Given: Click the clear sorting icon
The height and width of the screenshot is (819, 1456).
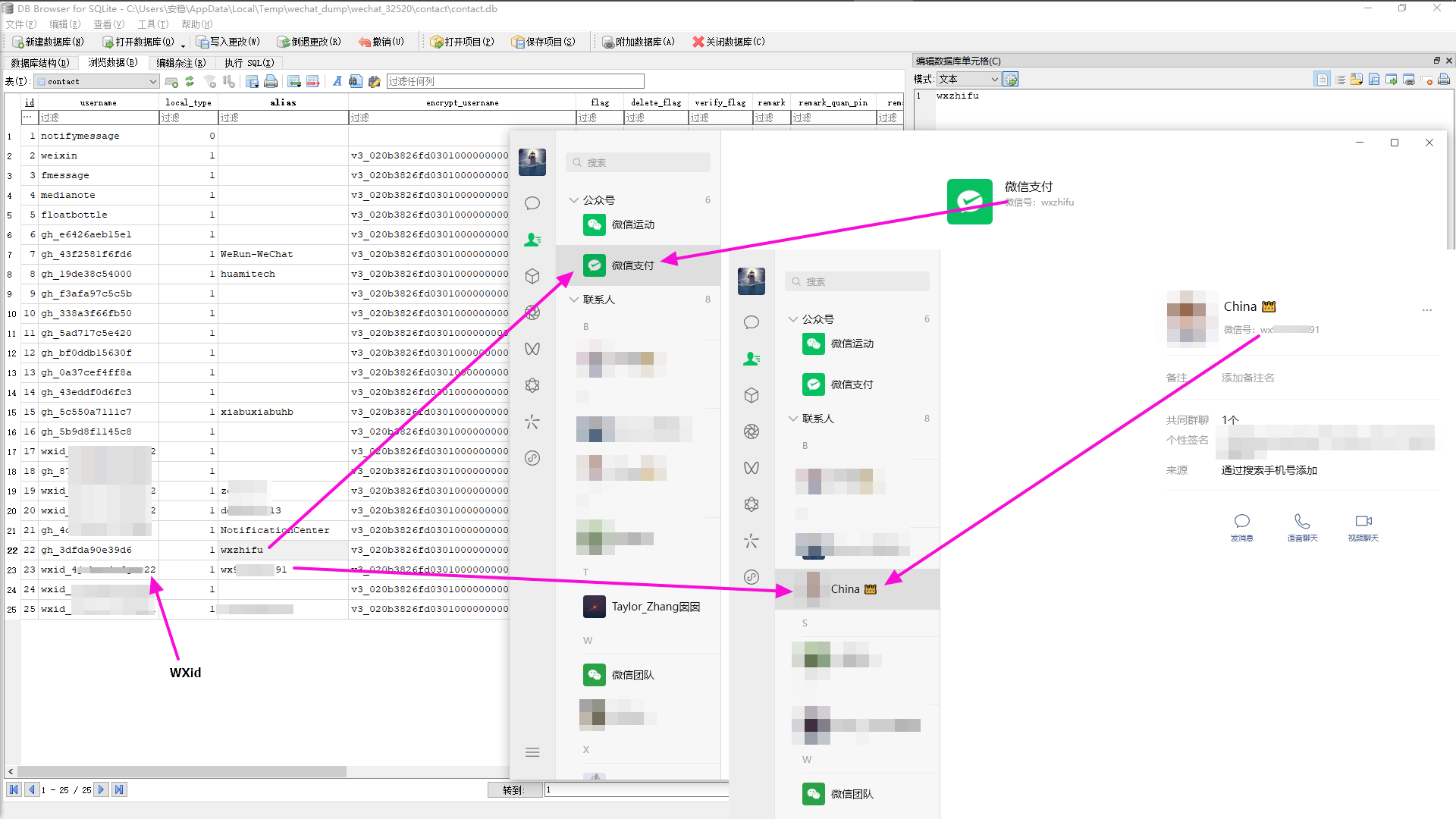Looking at the screenshot, I should [228, 81].
